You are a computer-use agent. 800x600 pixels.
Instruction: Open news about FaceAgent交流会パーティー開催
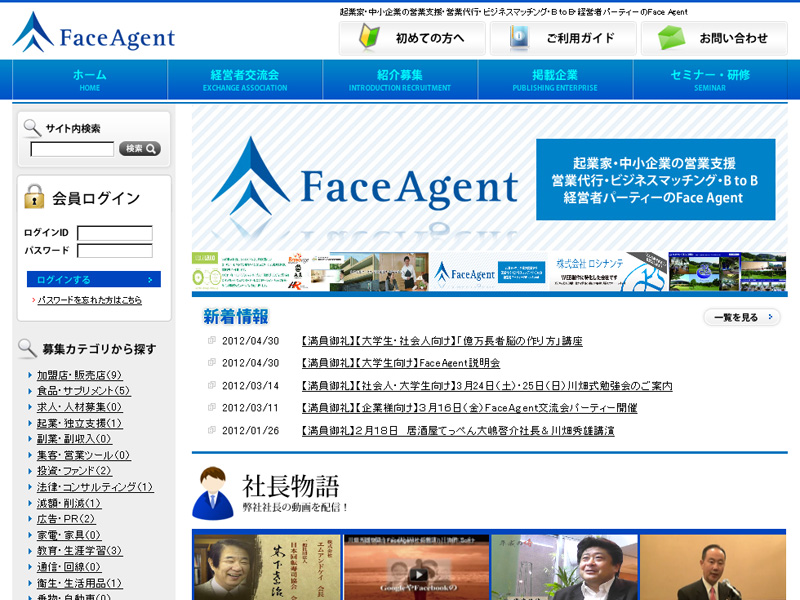click(x=469, y=408)
